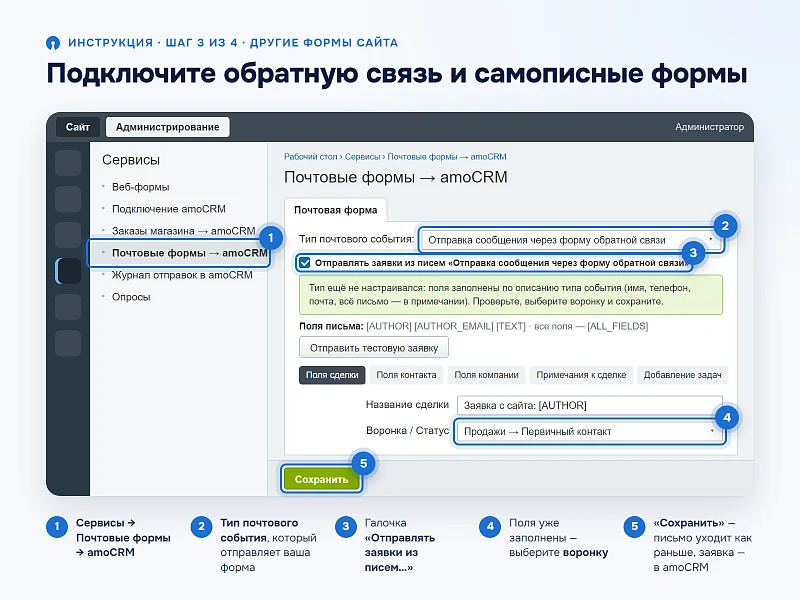The image size is (800, 600).
Task: Click Почтовые формы → amoCRM breadcrumb
Action: pos(447,157)
